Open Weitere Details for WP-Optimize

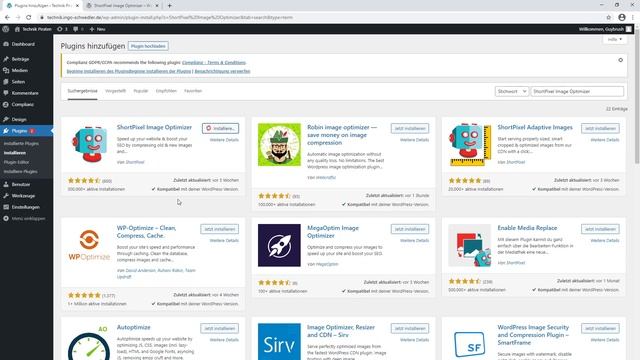224,240
